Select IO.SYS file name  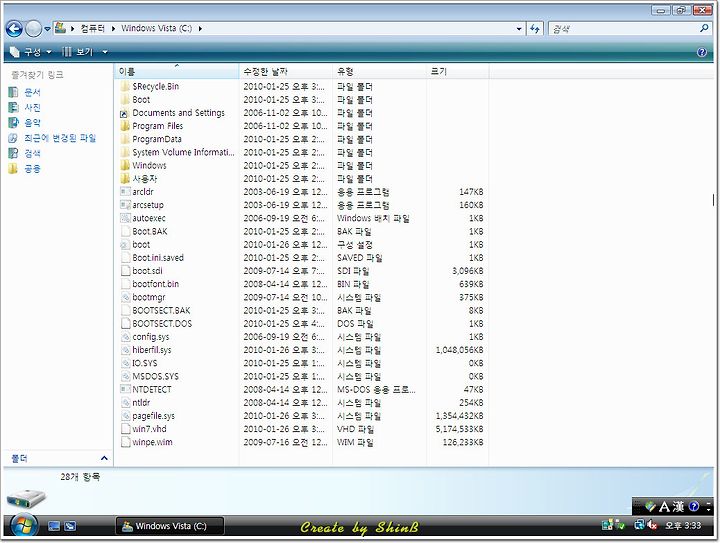(x=145, y=364)
